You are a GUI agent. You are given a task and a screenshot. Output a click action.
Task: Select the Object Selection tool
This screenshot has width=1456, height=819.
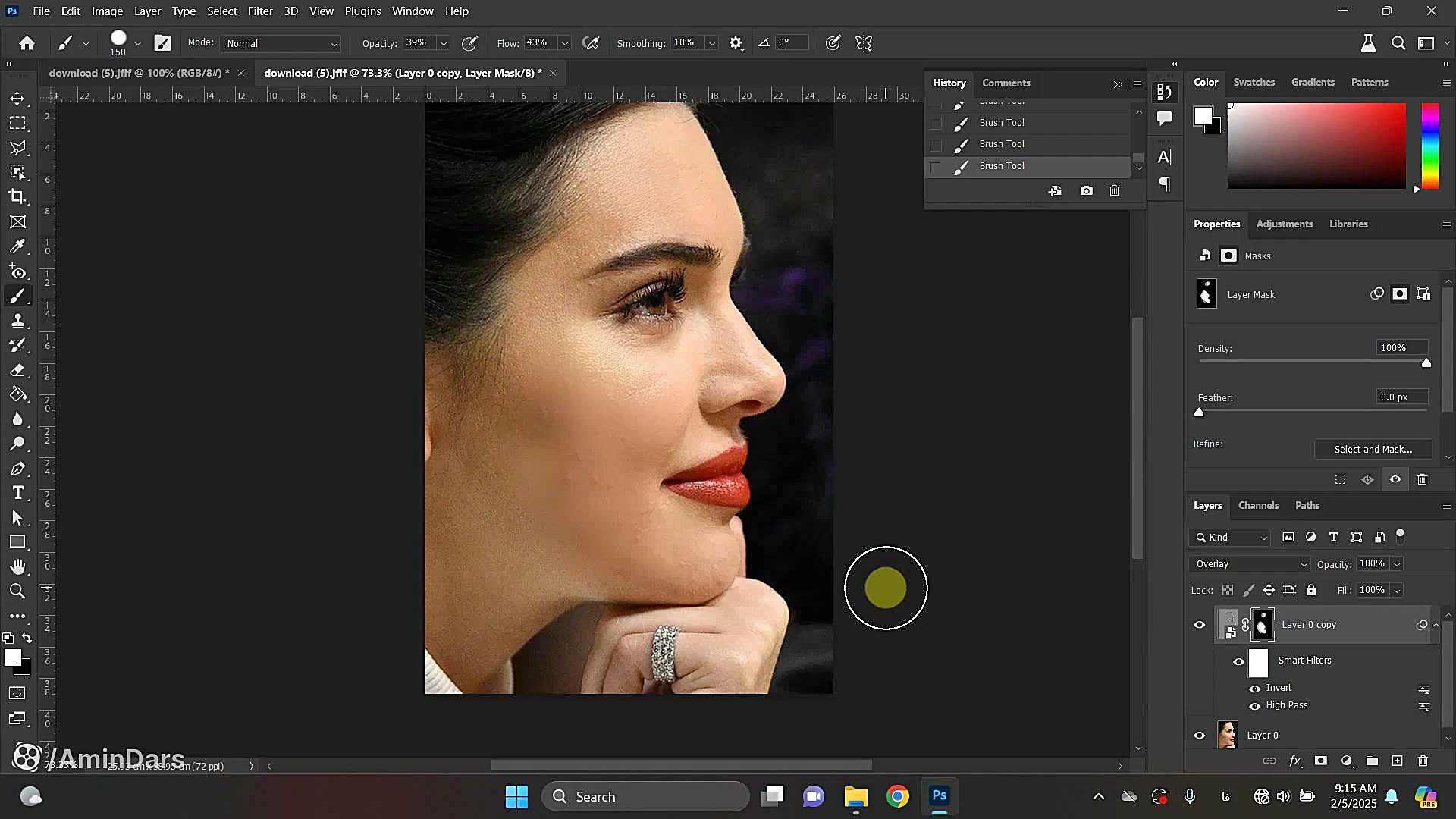tap(17, 172)
